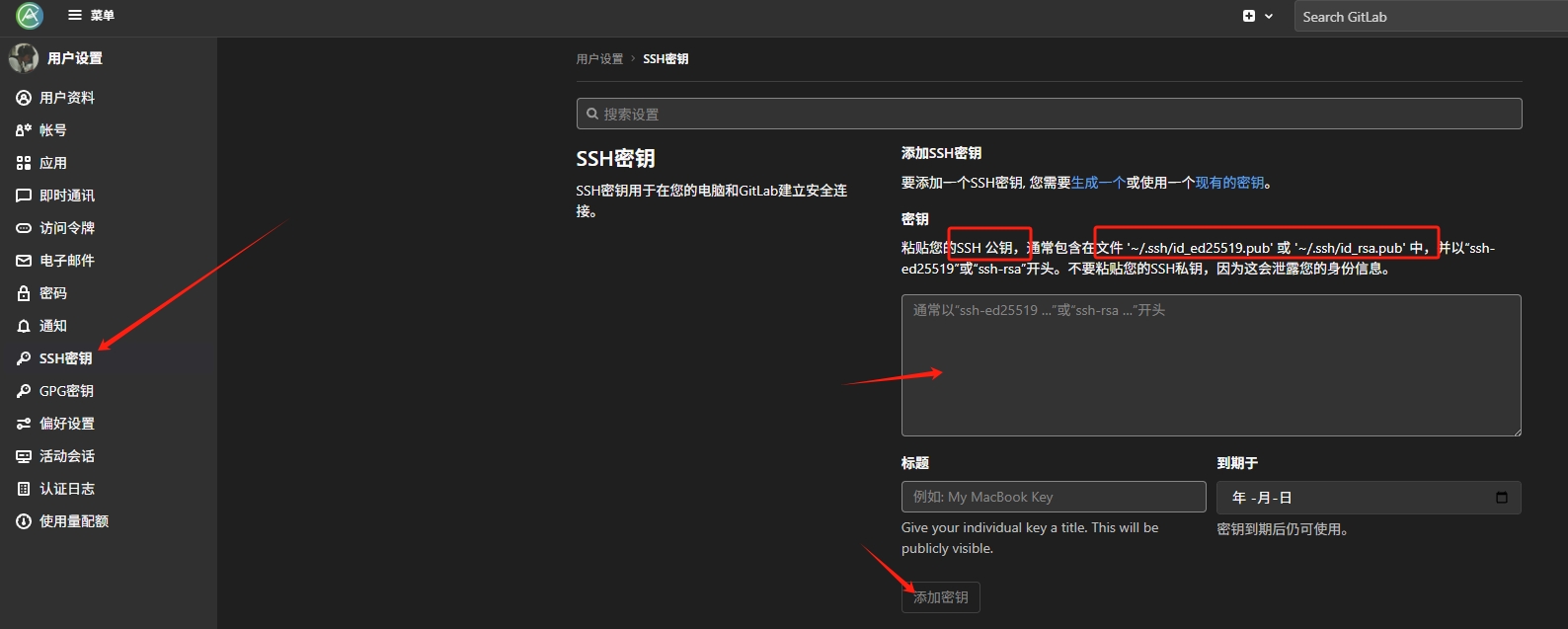Click the 添加密钥 button
Image resolution: width=1568 pixels, height=629 pixels.
[x=940, y=597]
